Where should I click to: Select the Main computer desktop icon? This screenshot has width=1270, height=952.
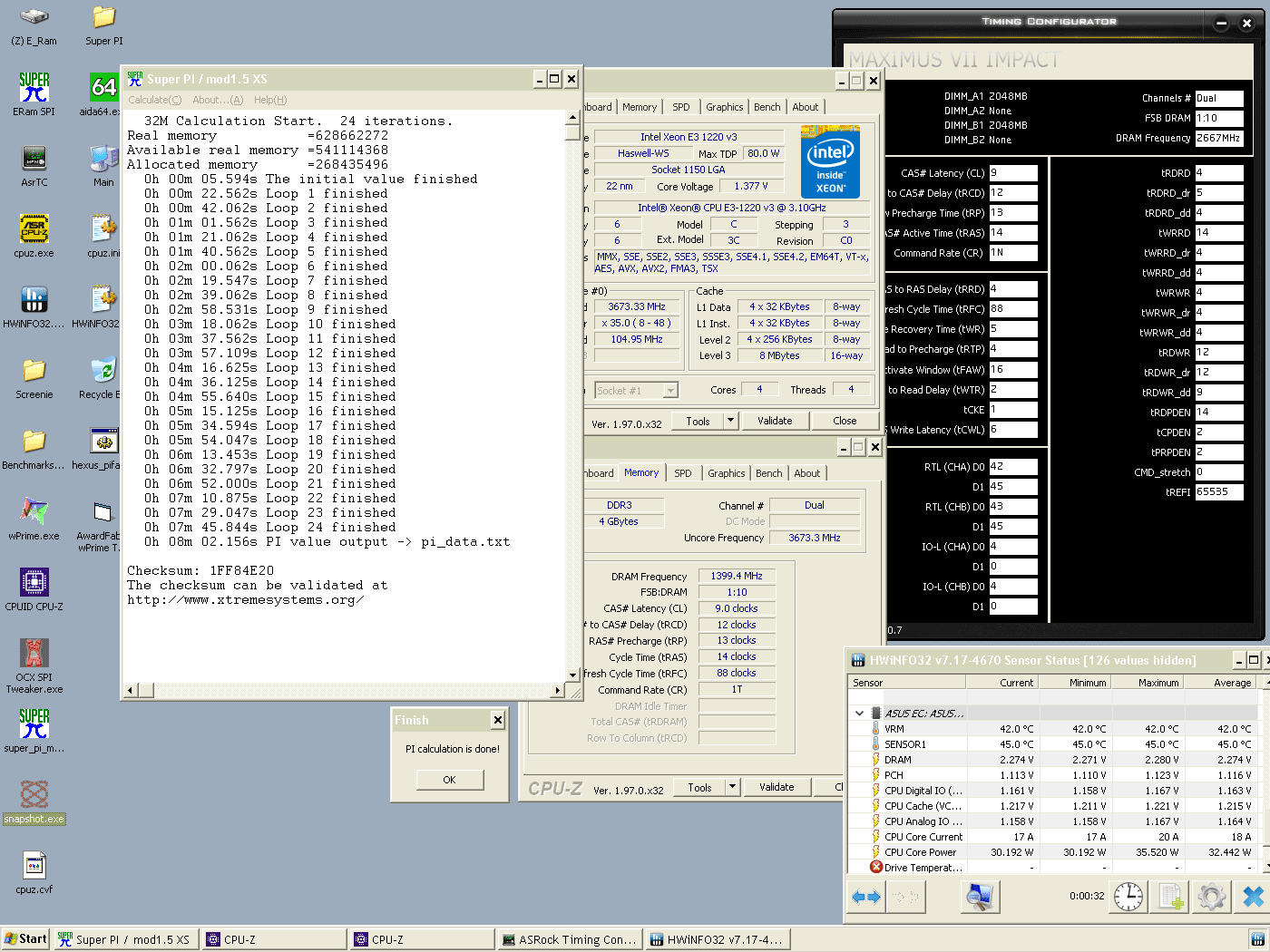(x=103, y=165)
